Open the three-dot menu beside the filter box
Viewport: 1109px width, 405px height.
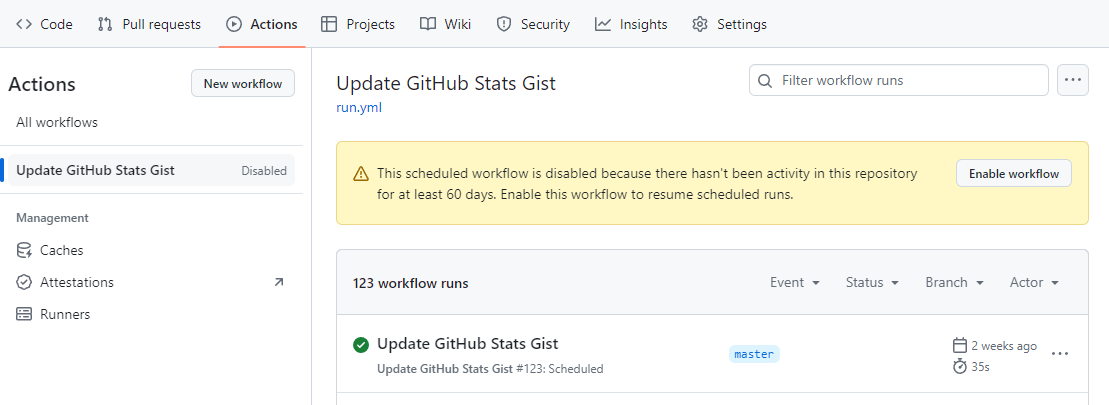click(1073, 80)
